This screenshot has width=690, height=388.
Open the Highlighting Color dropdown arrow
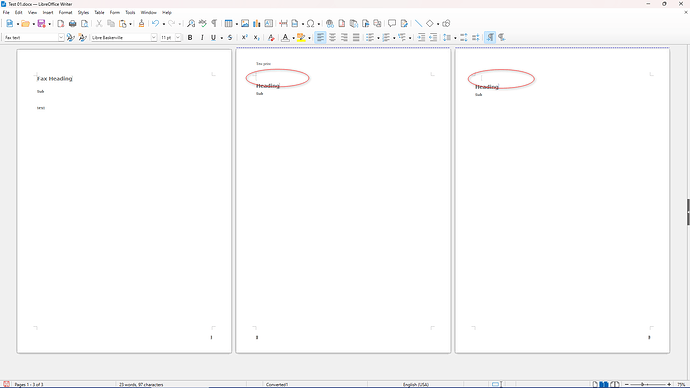[309, 38]
